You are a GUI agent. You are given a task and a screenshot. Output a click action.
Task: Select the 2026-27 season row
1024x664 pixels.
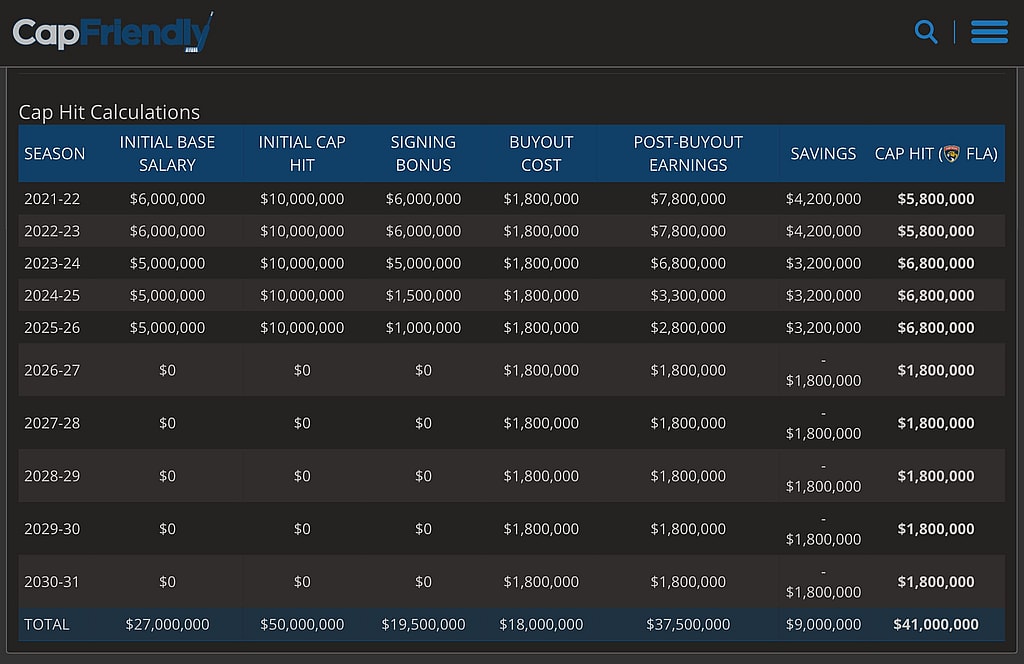52,370
